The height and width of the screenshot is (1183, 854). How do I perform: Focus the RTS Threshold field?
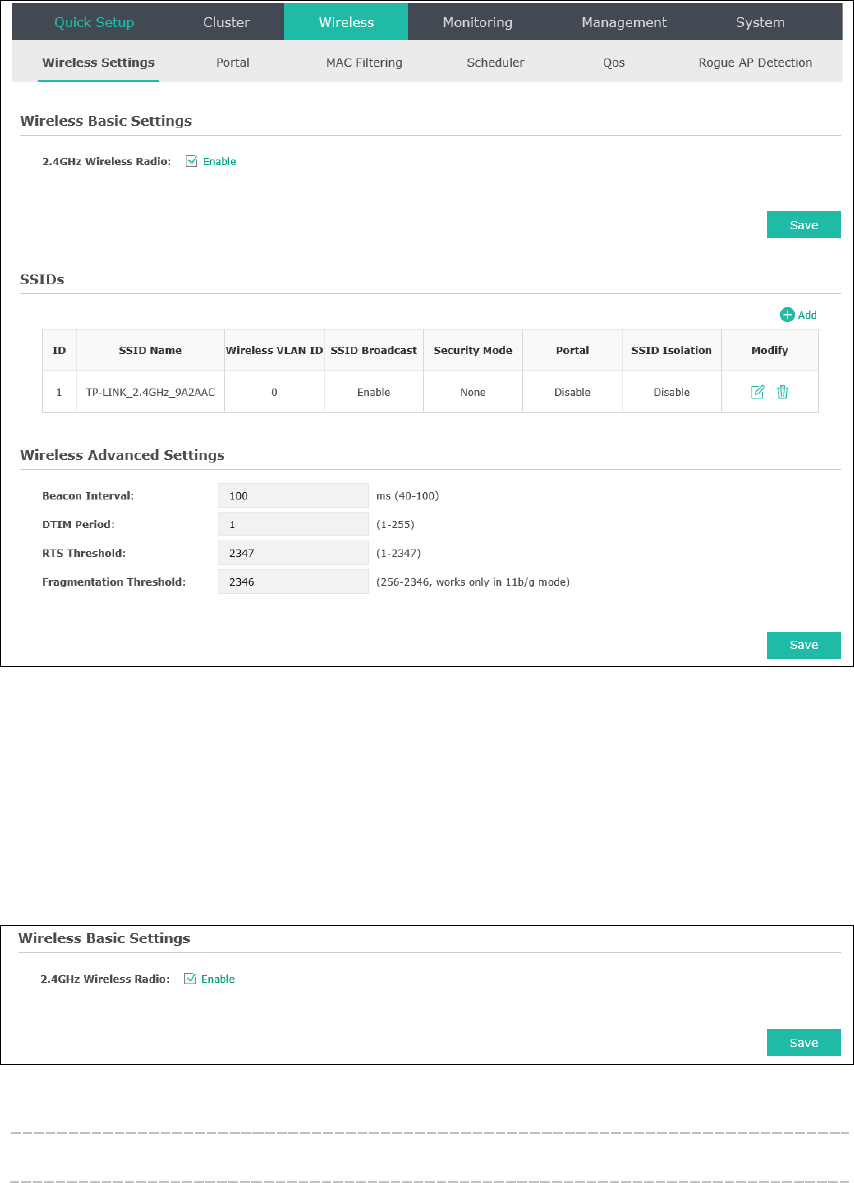293,553
